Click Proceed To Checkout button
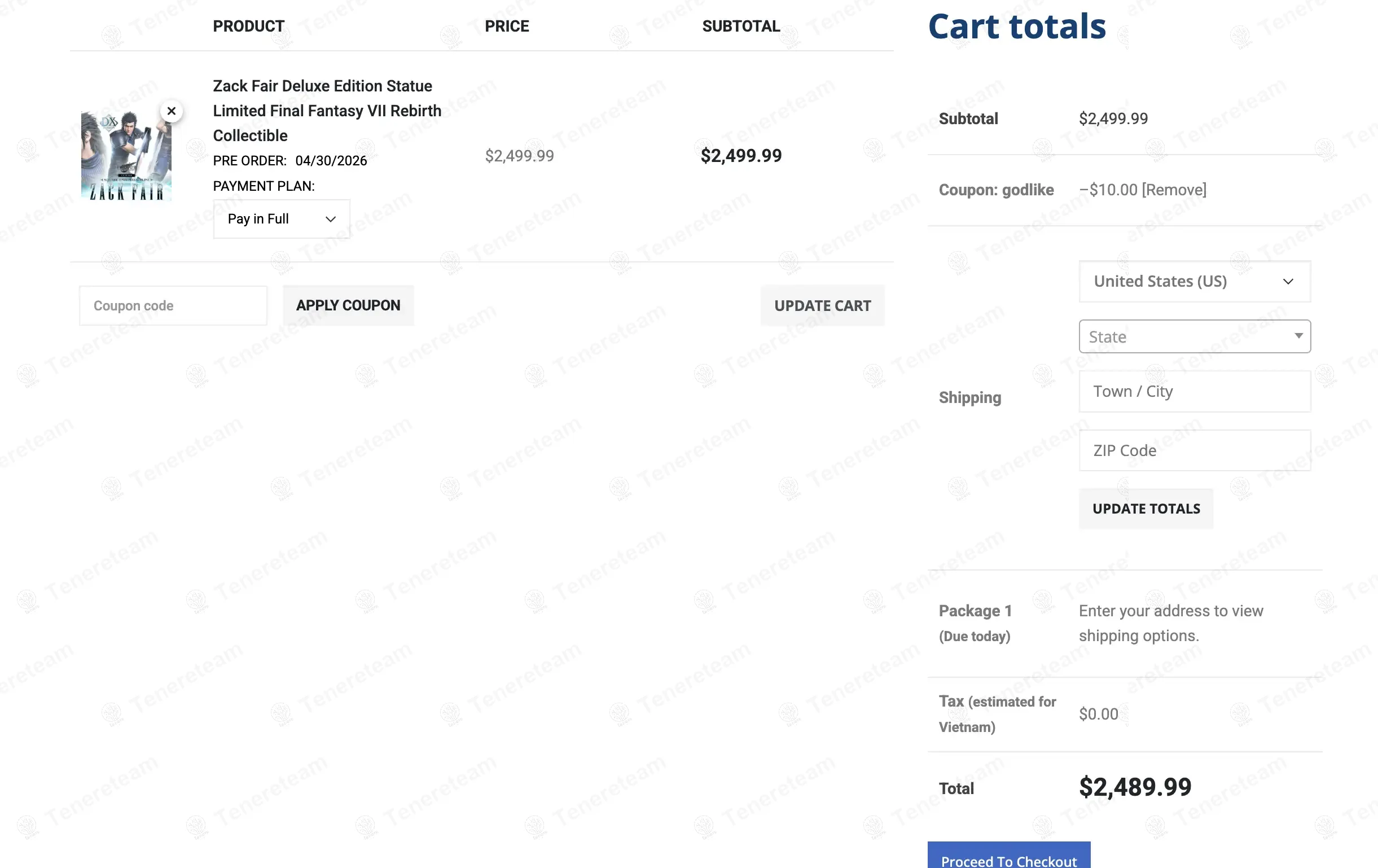Viewport: 1378px width, 868px height. pyautogui.click(x=1008, y=857)
